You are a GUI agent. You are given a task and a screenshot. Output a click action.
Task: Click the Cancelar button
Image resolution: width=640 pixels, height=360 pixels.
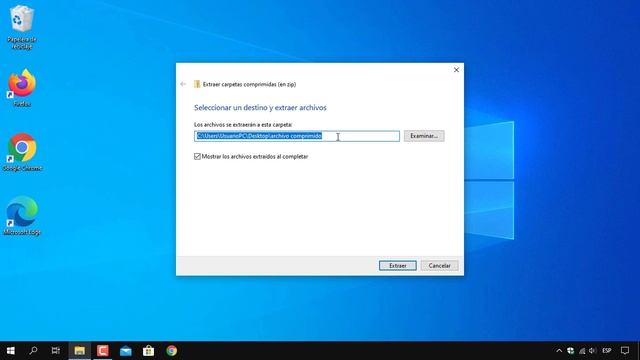(x=440, y=266)
